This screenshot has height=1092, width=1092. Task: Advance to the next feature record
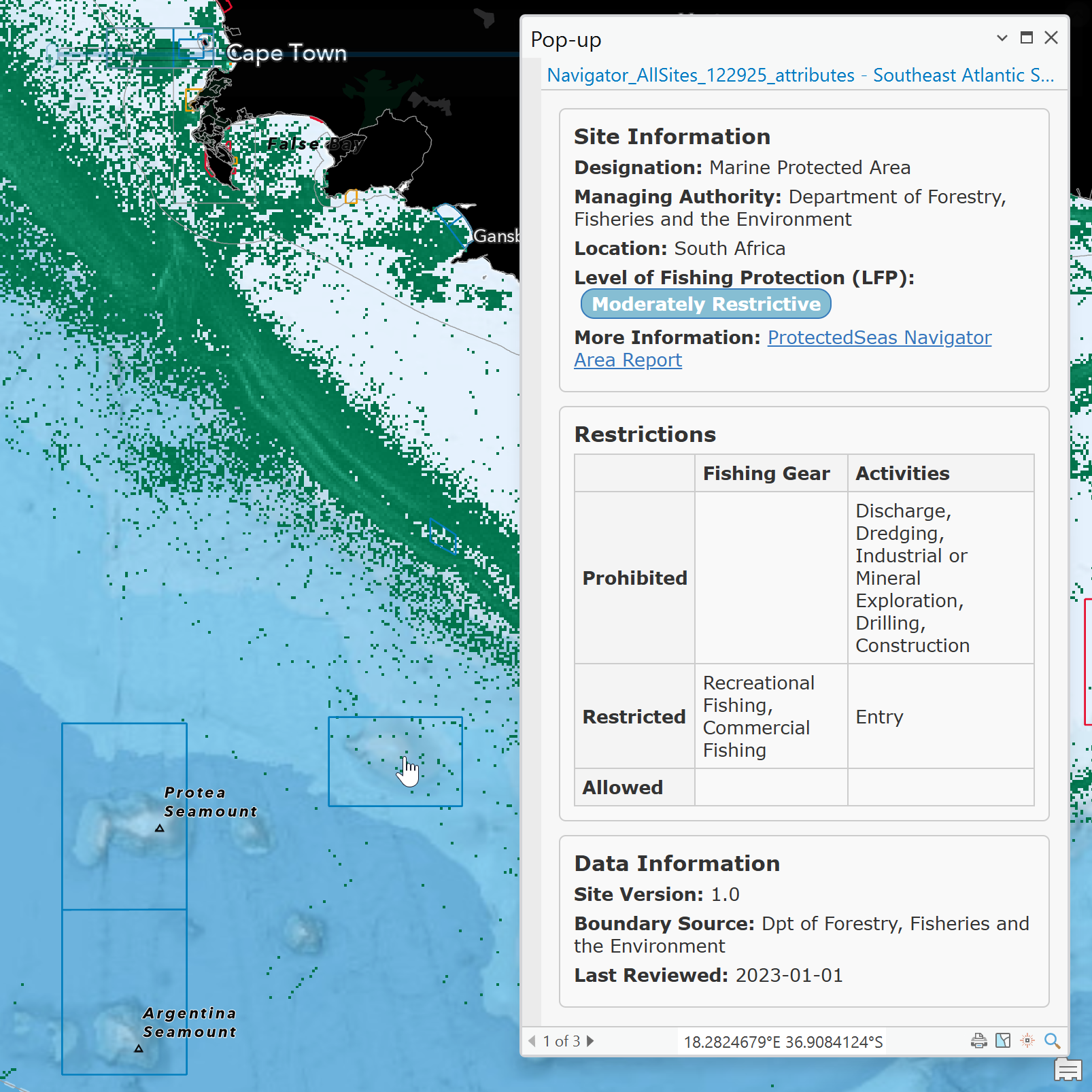point(590,1041)
